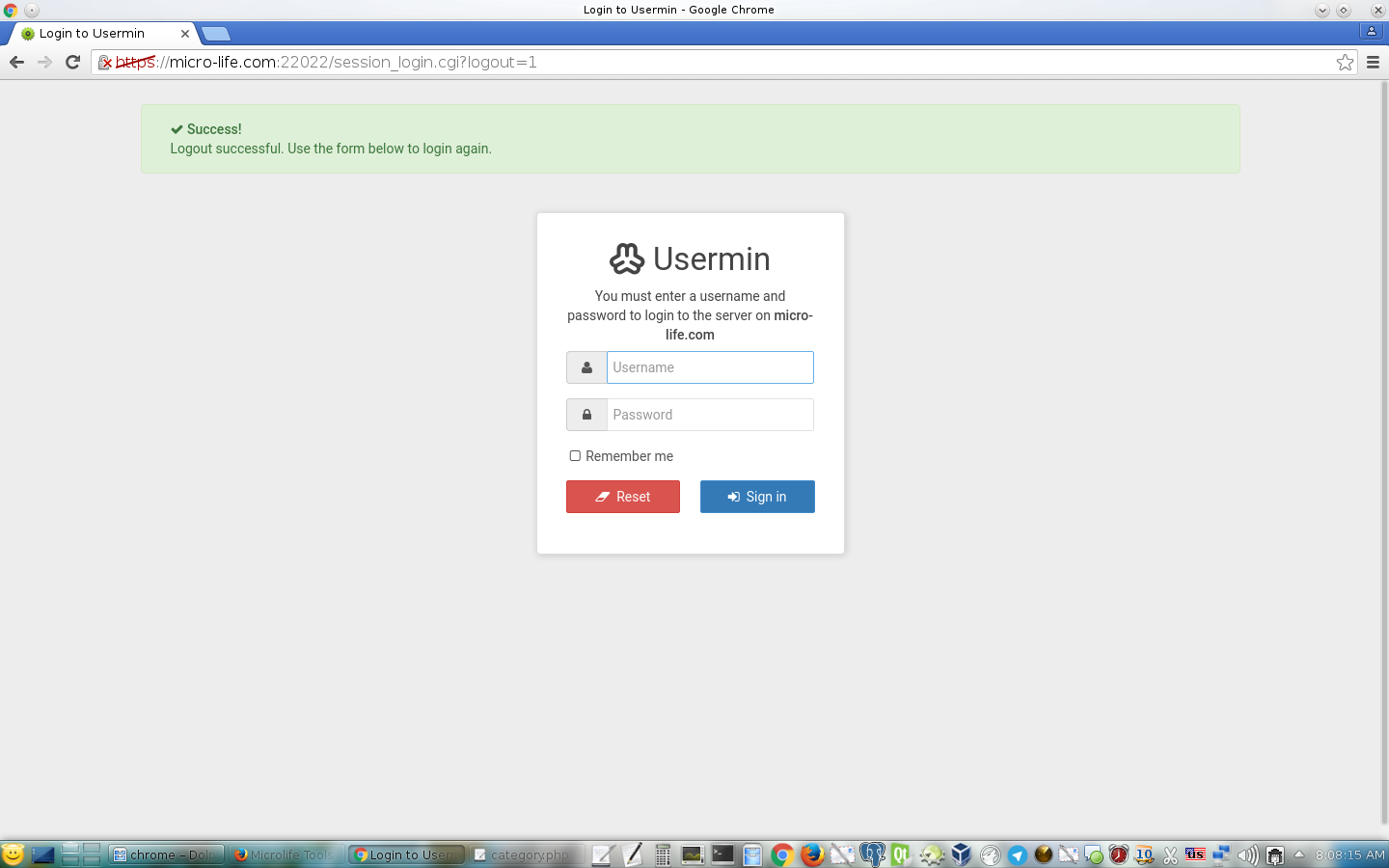Go back using the back arrow
The height and width of the screenshot is (868, 1389).
coord(16,62)
